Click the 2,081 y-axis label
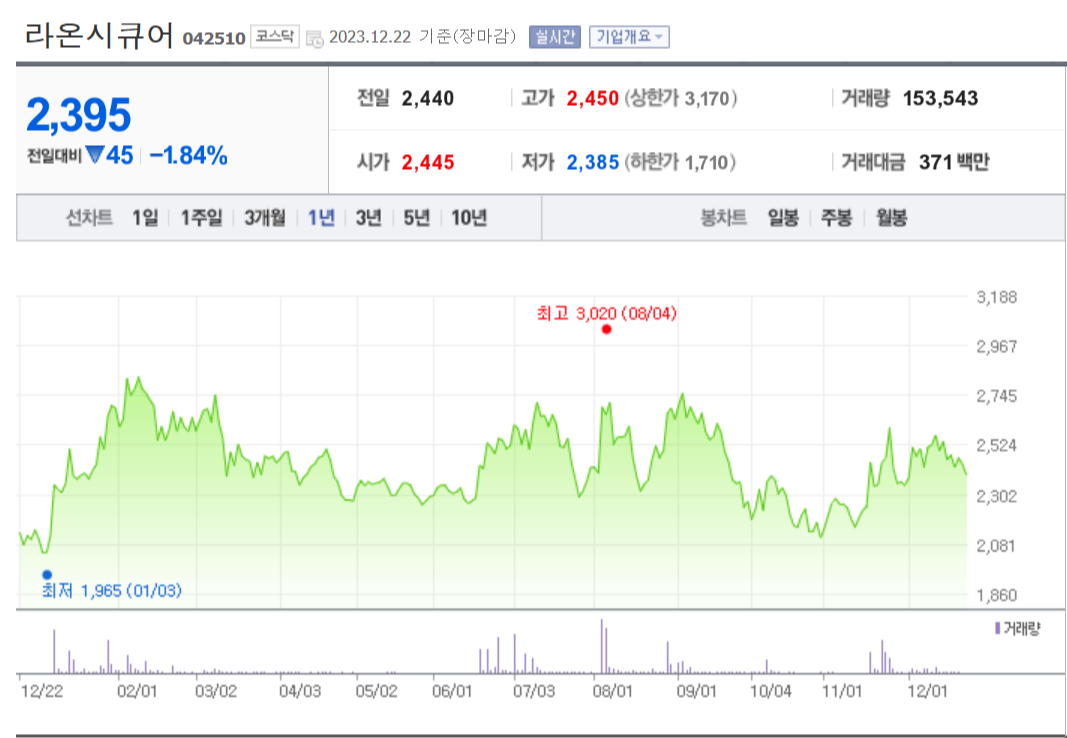1067x738 pixels. [x=996, y=546]
